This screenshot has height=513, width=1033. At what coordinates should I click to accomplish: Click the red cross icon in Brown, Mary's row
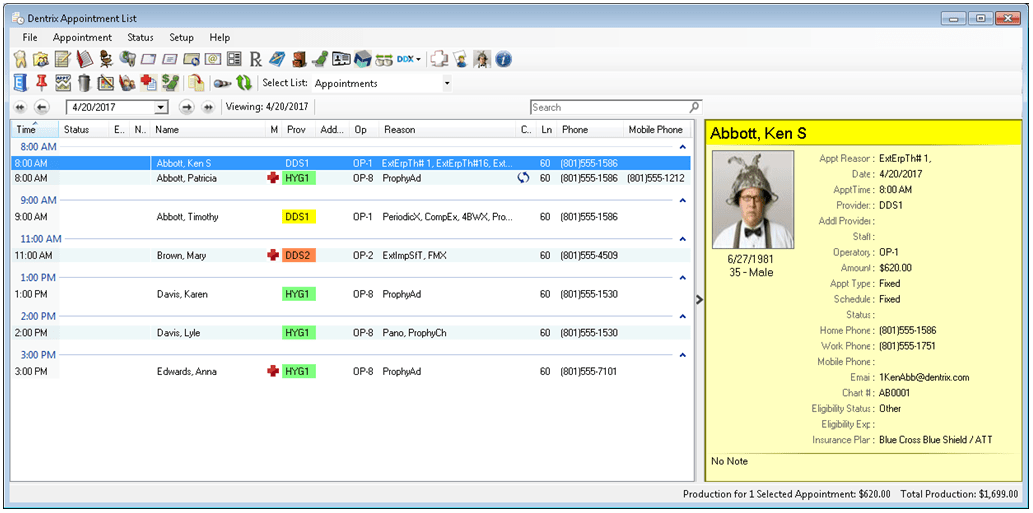tap(273, 256)
